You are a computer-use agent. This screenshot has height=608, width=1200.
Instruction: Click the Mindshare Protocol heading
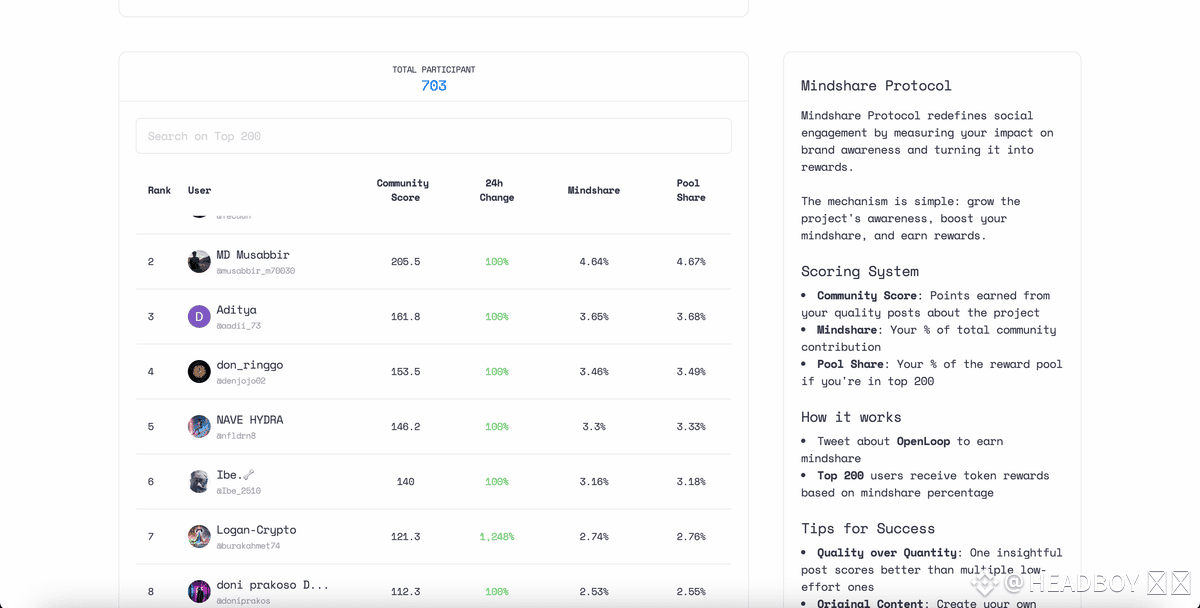(876, 86)
